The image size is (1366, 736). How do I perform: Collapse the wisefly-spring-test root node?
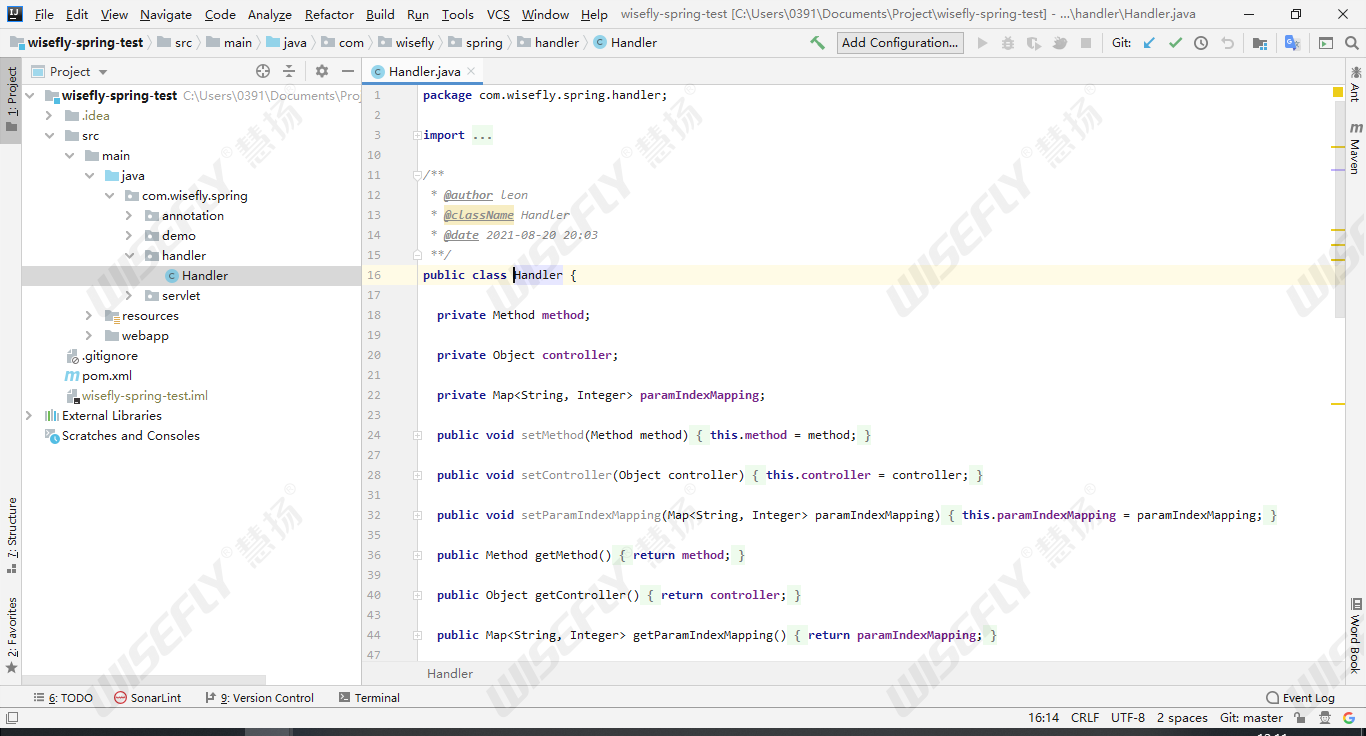(29, 96)
